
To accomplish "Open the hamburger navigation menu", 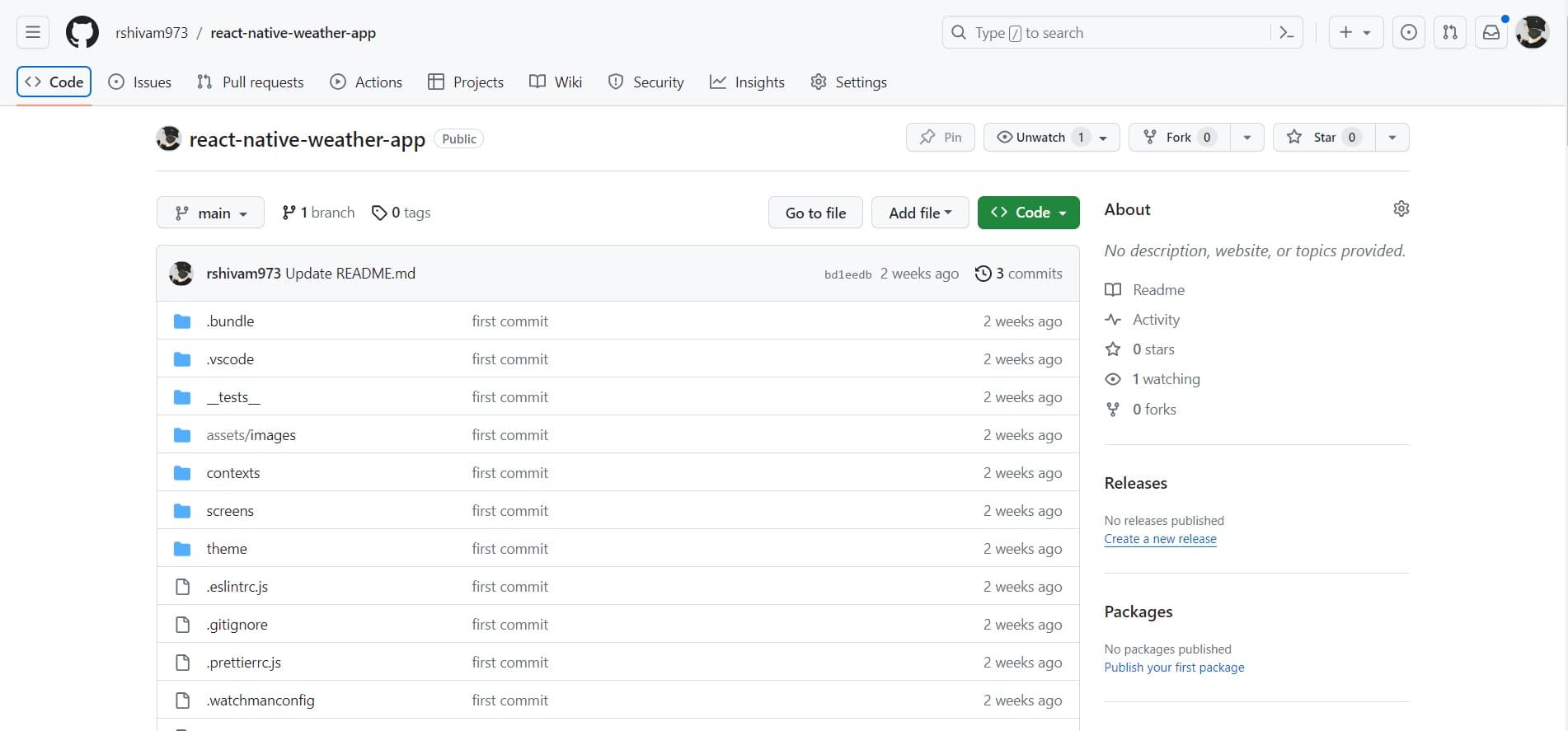I will pos(33,33).
